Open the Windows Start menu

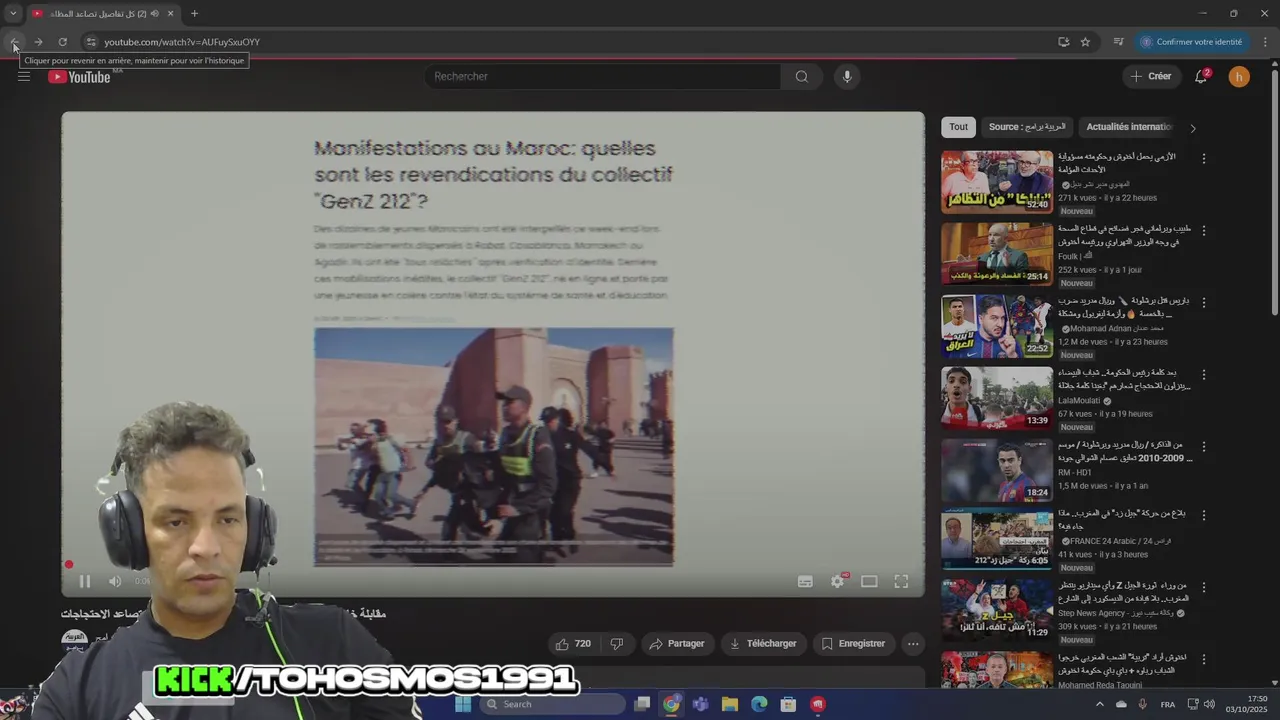[462, 704]
